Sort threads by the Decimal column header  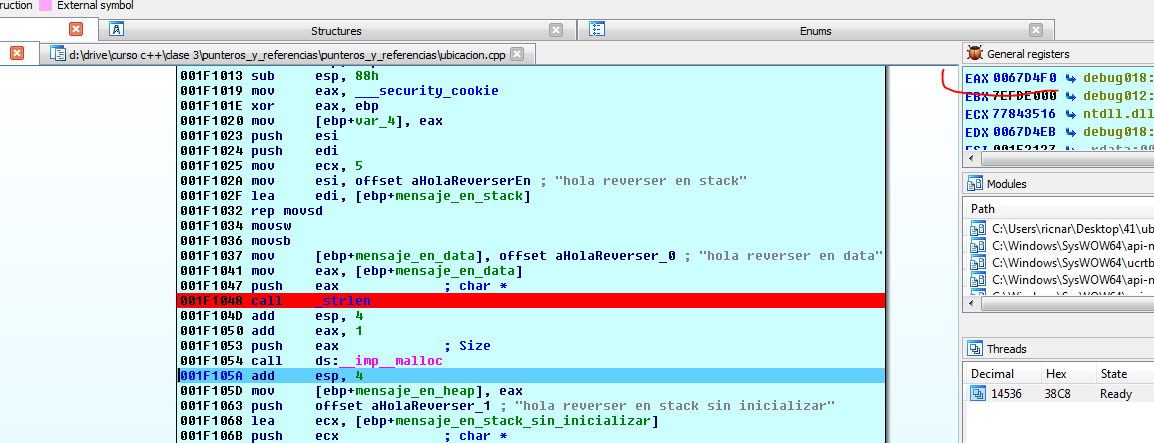point(991,374)
